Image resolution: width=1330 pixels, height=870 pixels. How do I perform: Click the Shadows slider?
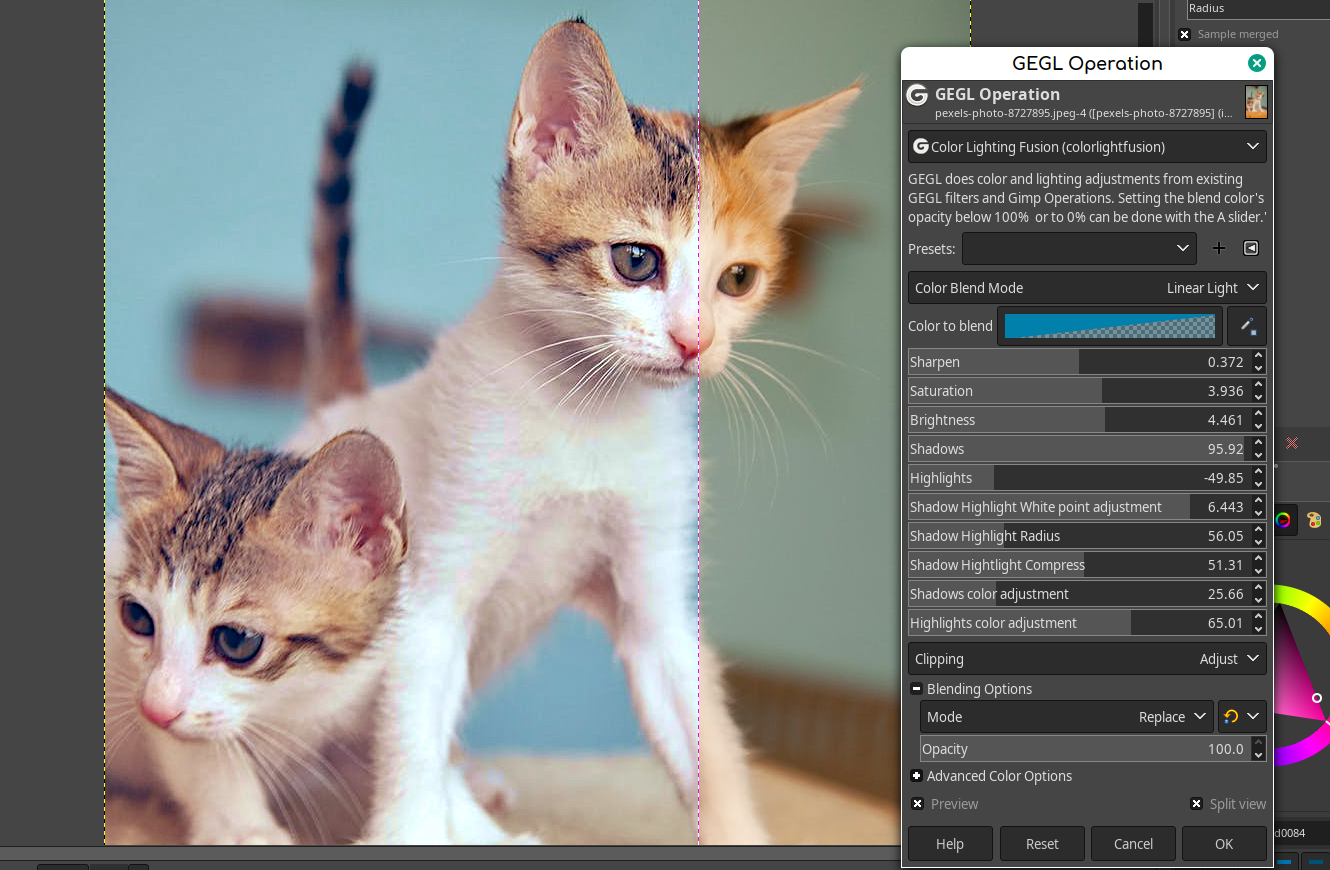(x=1079, y=449)
